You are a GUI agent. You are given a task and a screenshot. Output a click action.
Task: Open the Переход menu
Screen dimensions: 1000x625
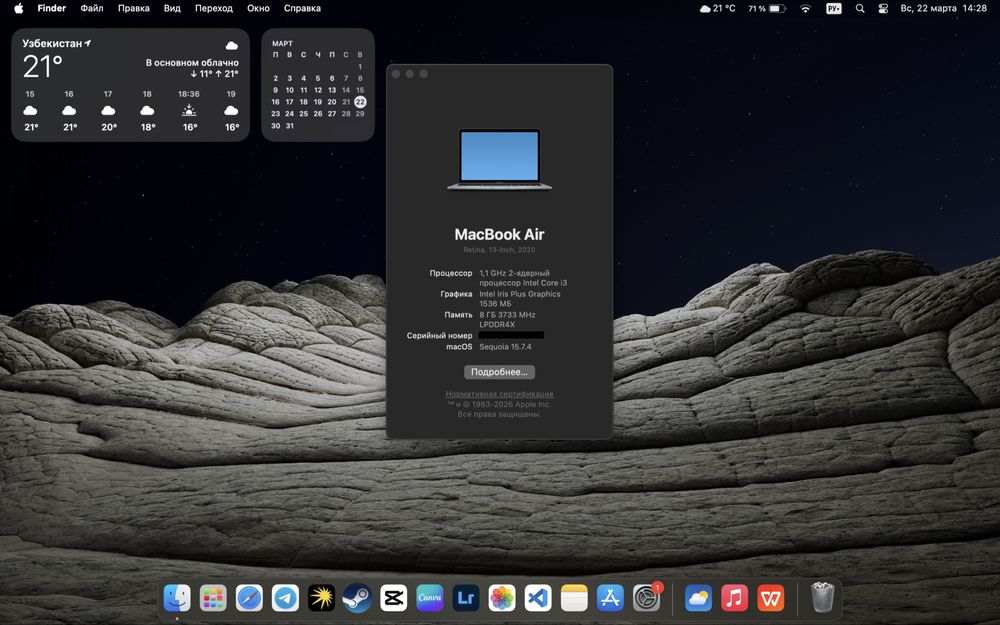[x=214, y=8]
